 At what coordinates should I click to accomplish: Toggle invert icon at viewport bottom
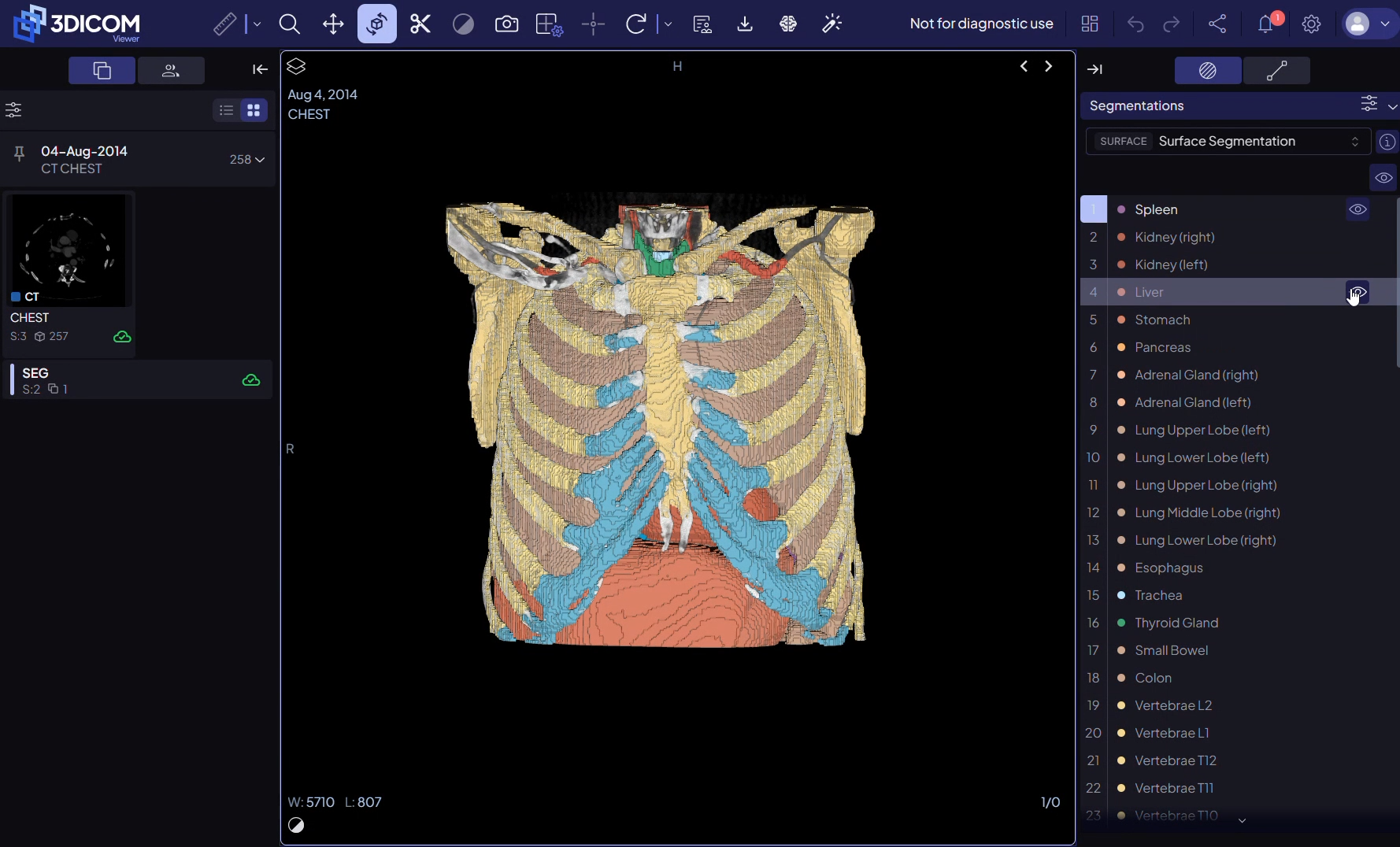point(296,825)
